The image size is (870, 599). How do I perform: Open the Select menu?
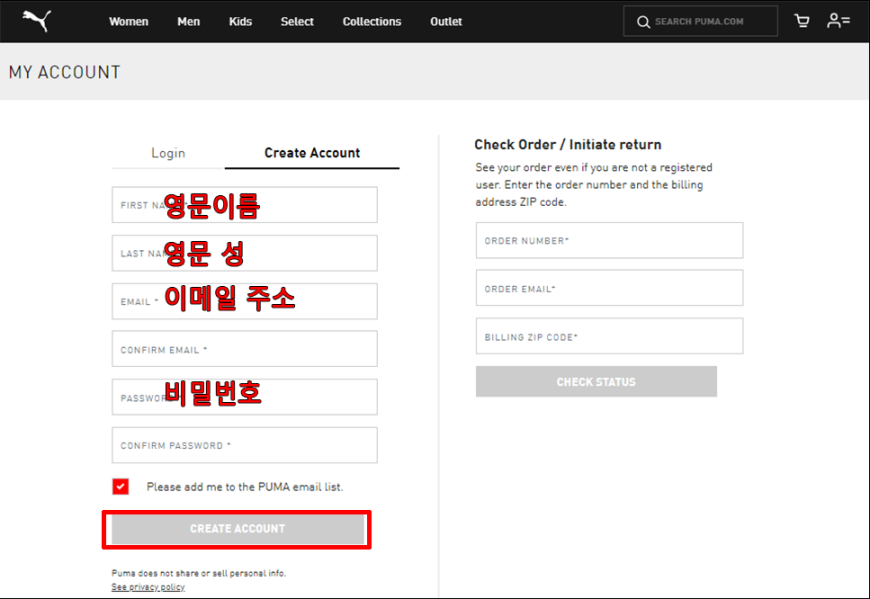point(297,22)
